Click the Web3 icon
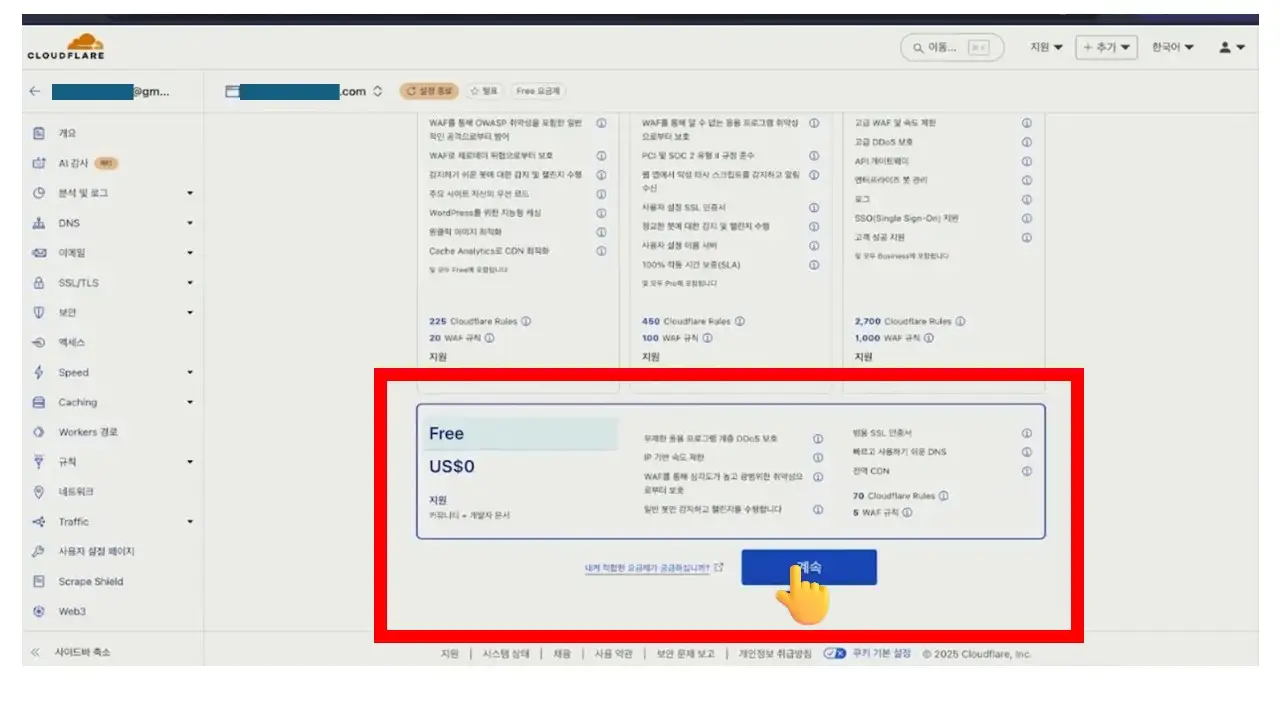The width and height of the screenshot is (1280, 720). [x=39, y=611]
